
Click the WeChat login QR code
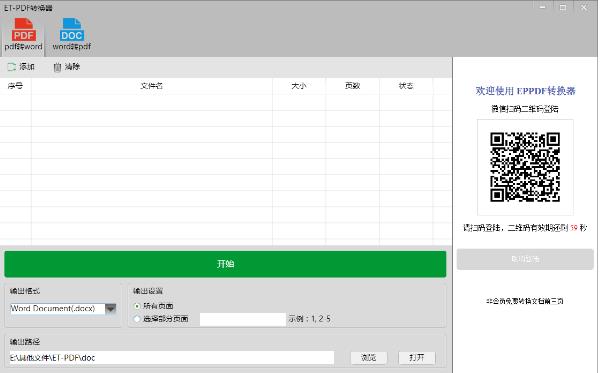[525, 167]
